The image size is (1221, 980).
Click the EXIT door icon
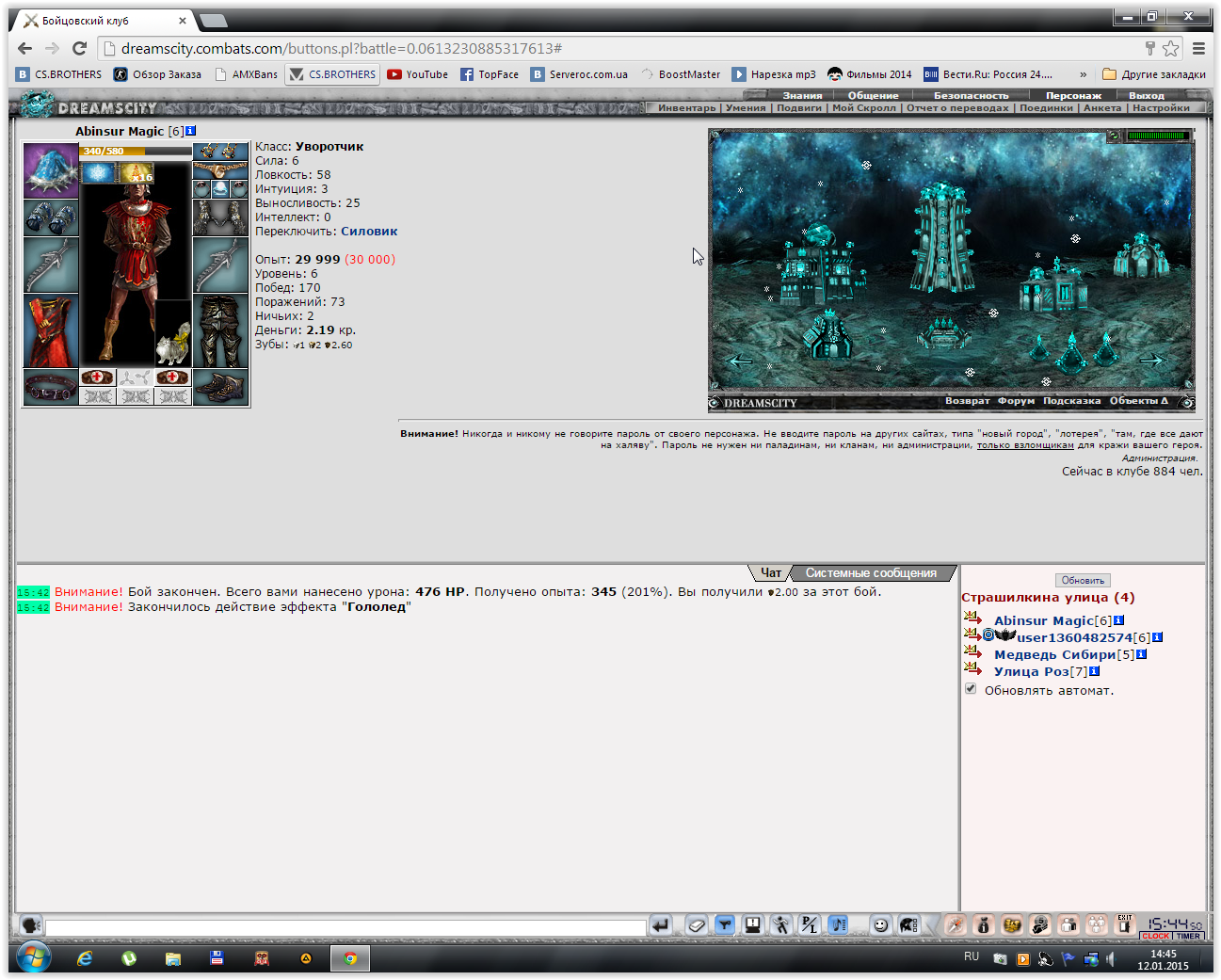pyautogui.click(x=1125, y=924)
